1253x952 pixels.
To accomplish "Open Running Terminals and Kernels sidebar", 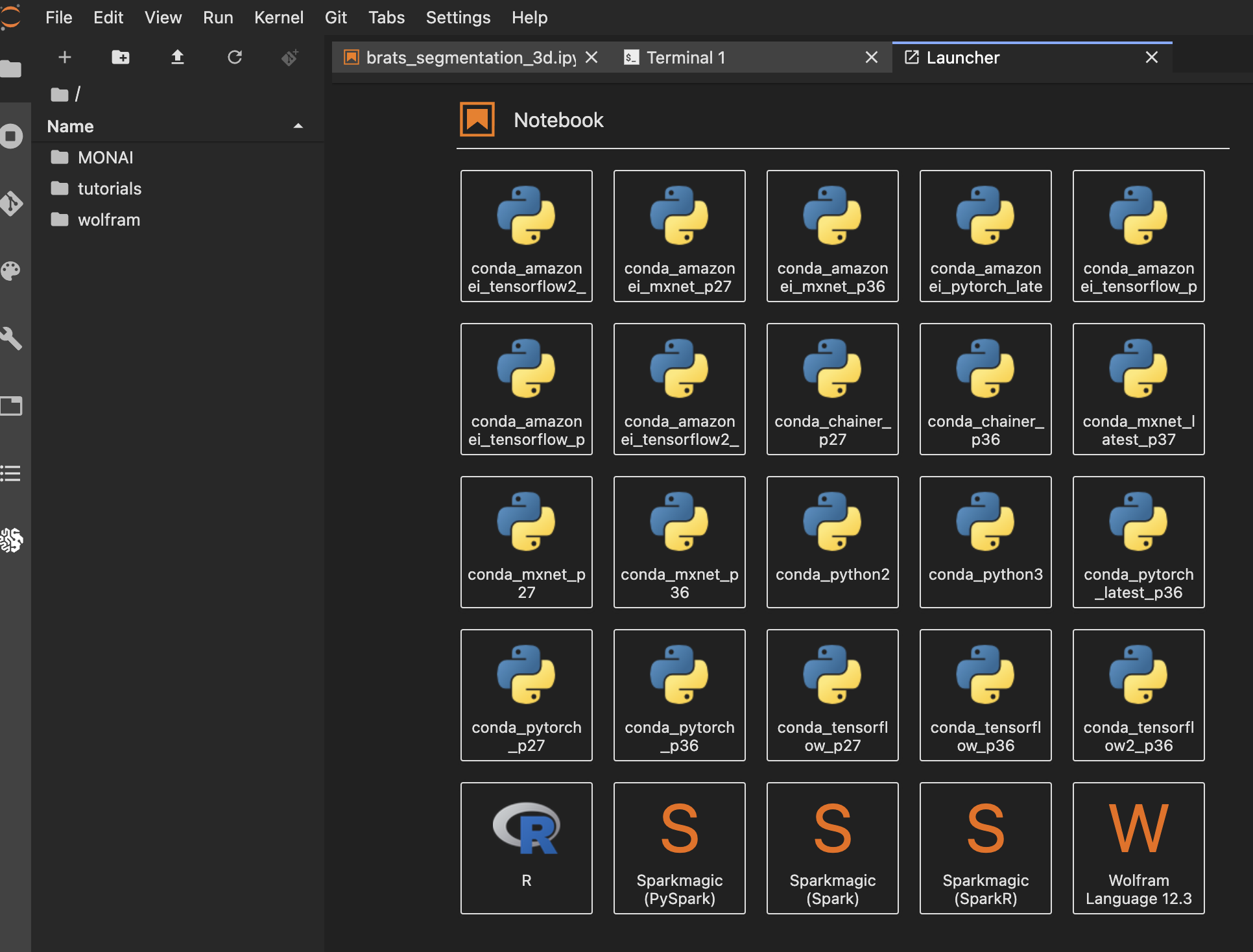I will pyautogui.click(x=11, y=136).
